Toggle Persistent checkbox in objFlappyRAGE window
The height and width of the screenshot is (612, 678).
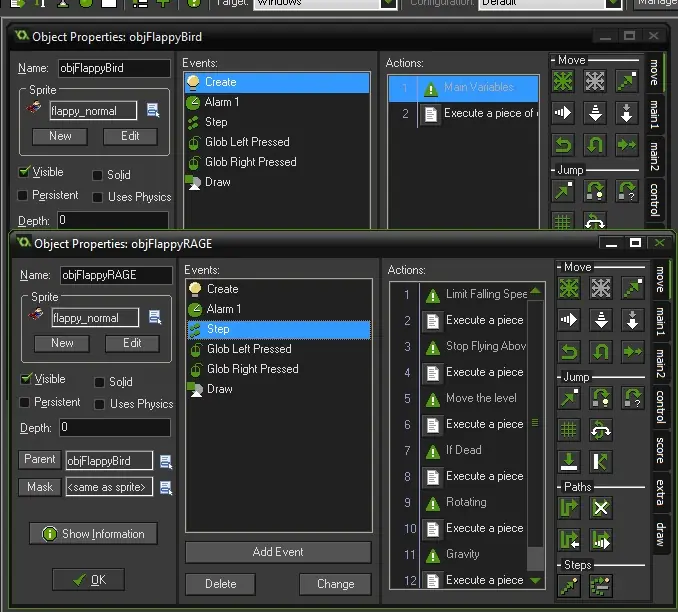coord(25,403)
